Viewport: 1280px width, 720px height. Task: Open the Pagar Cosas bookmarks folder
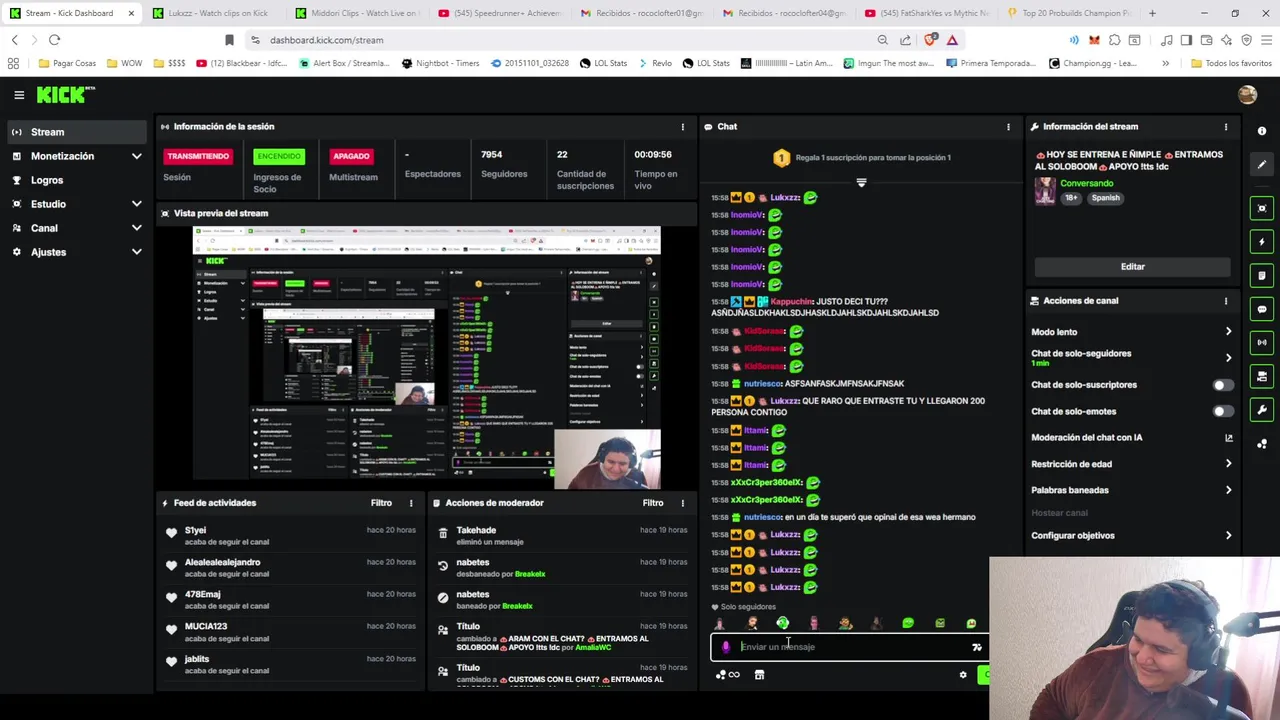[66, 63]
